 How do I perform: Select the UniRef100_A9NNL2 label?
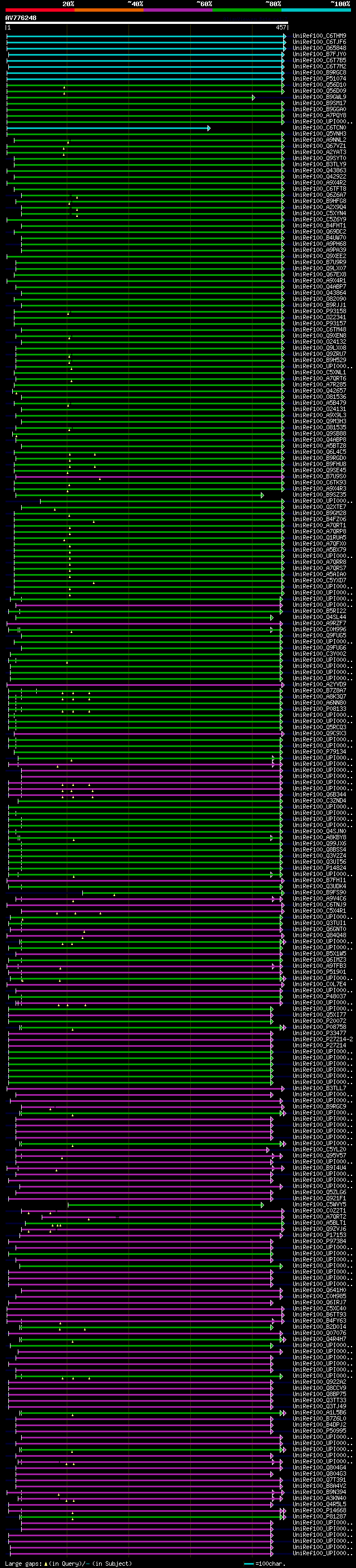point(319,140)
